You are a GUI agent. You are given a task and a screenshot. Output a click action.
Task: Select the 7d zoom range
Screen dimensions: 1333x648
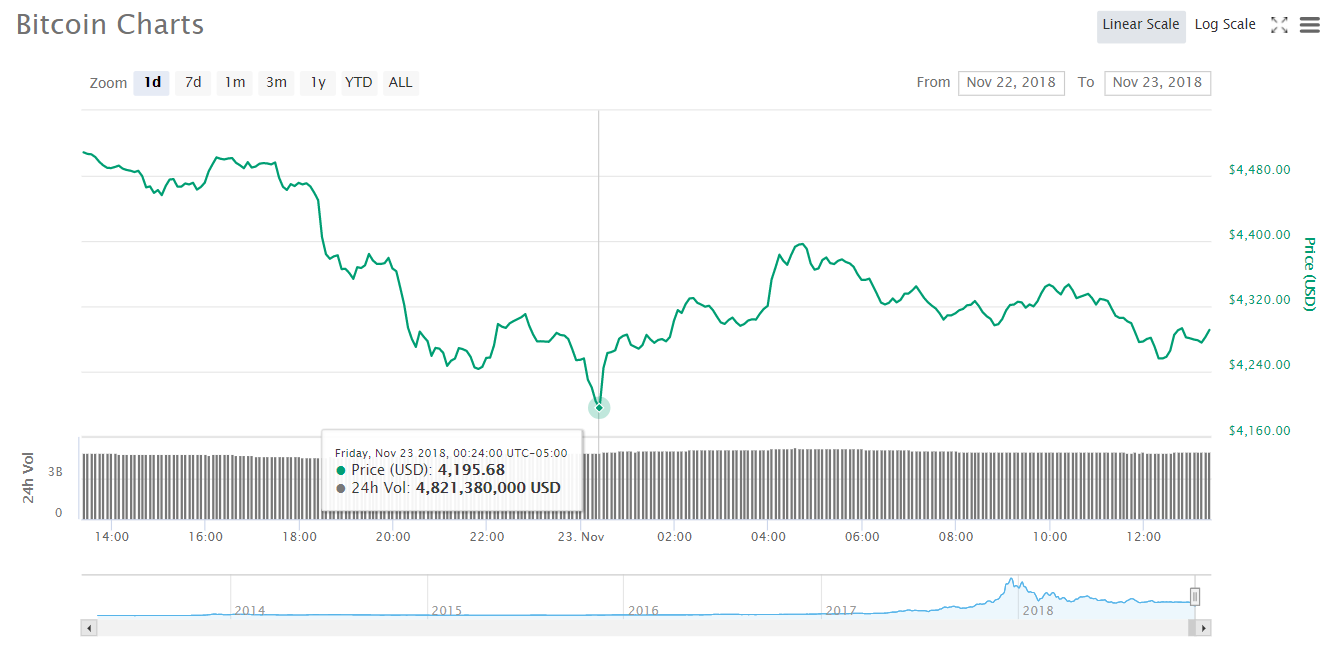pos(194,82)
